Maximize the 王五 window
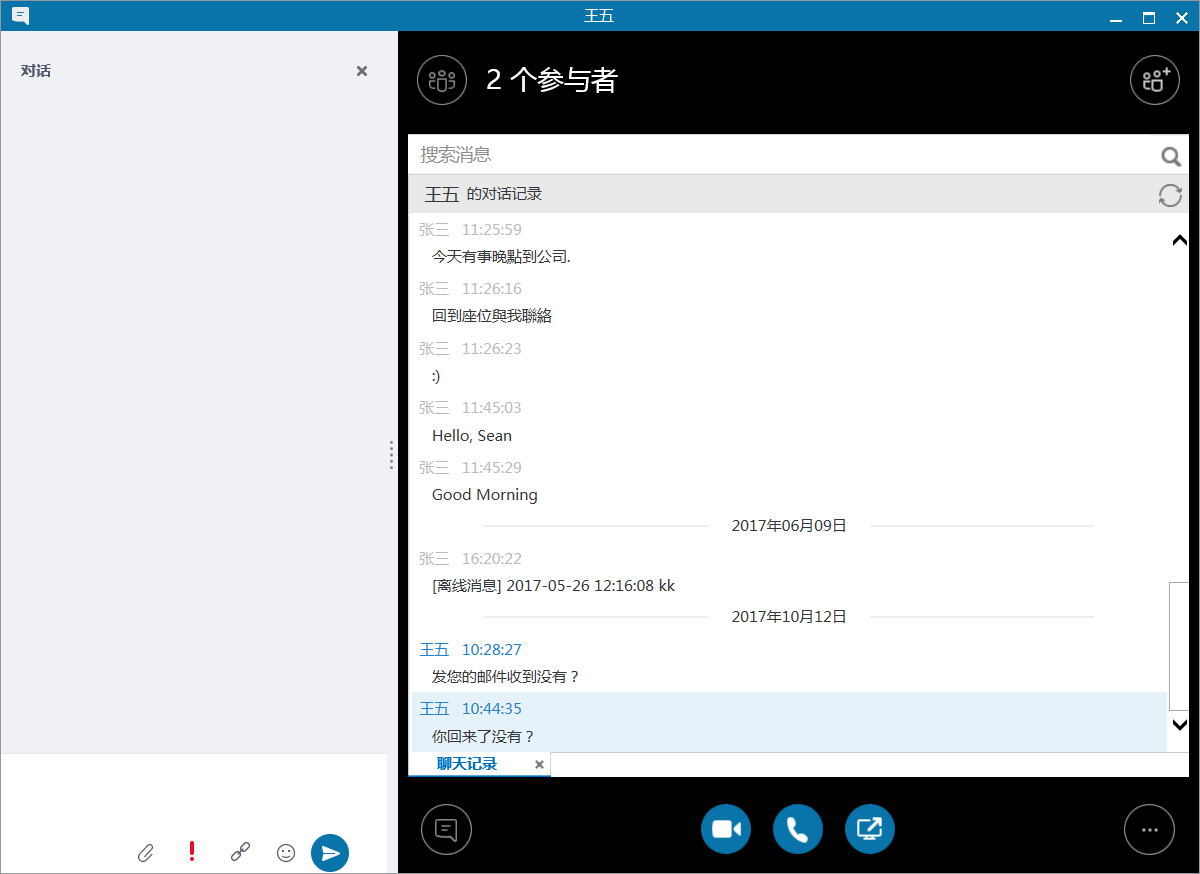The width and height of the screenshot is (1200, 874). tap(1149, 17)
